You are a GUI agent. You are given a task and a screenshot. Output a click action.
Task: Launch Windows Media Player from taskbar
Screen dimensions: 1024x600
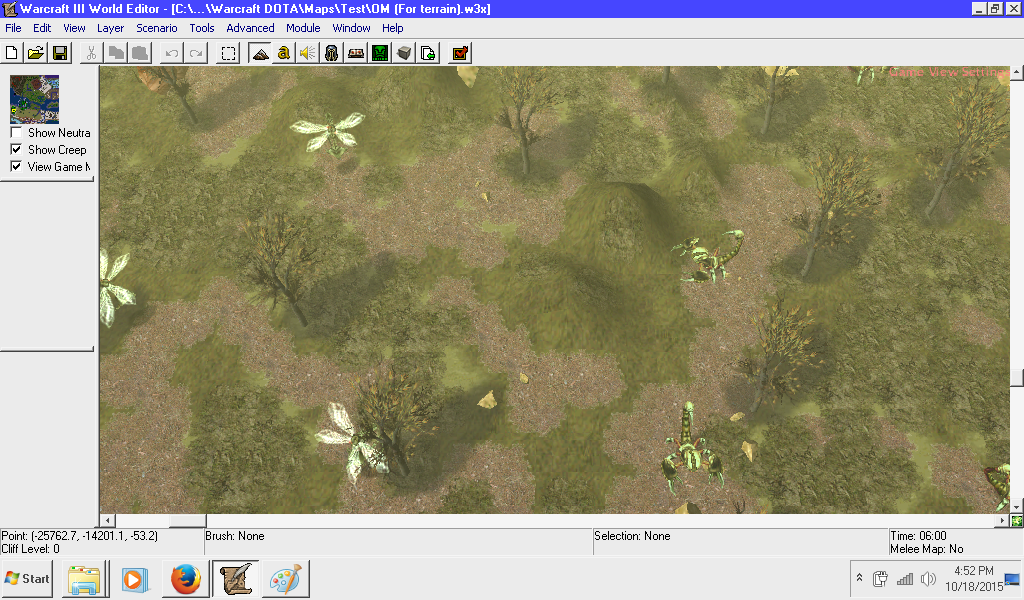click(x=135, y=578)
